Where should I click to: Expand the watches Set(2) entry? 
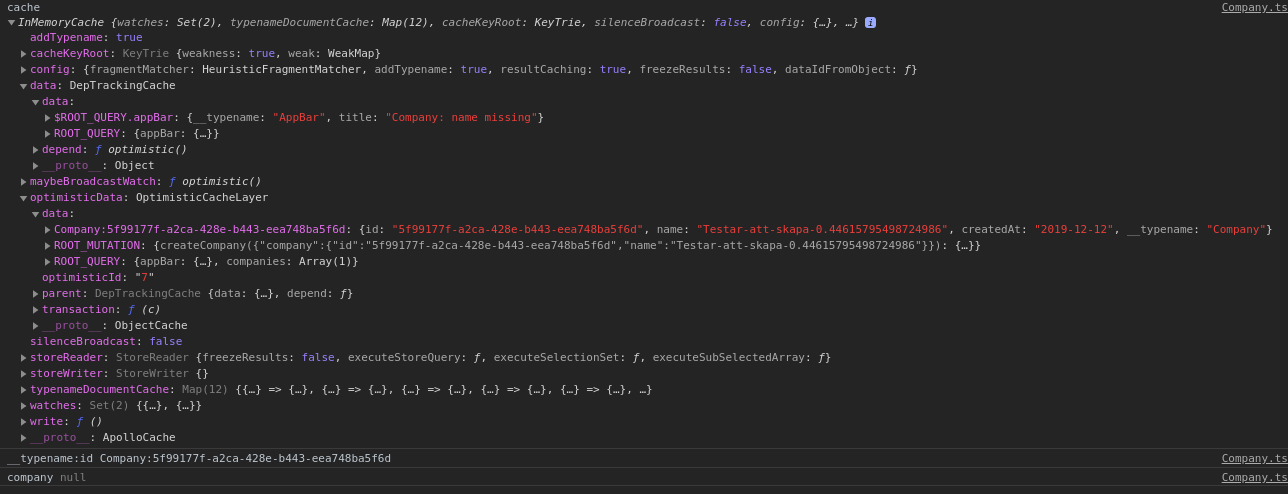pyautogui.click(x=24, y=406)
